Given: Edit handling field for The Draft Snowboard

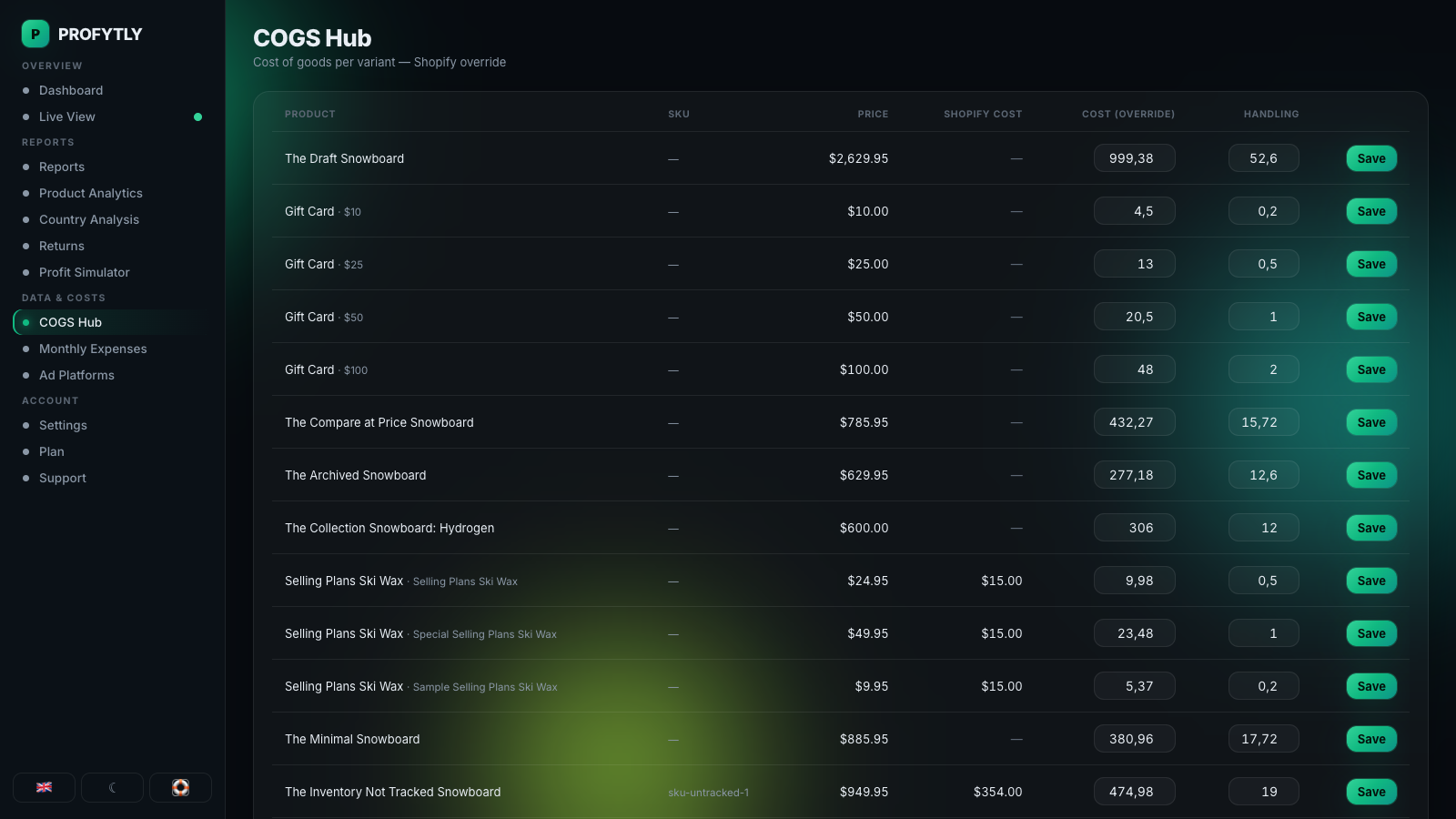Looking at the screenshot, I should pos(1263,158).
